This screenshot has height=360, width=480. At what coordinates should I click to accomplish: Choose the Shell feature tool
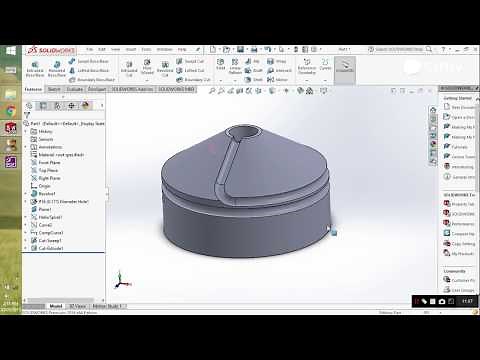click(x=254, y=80)
